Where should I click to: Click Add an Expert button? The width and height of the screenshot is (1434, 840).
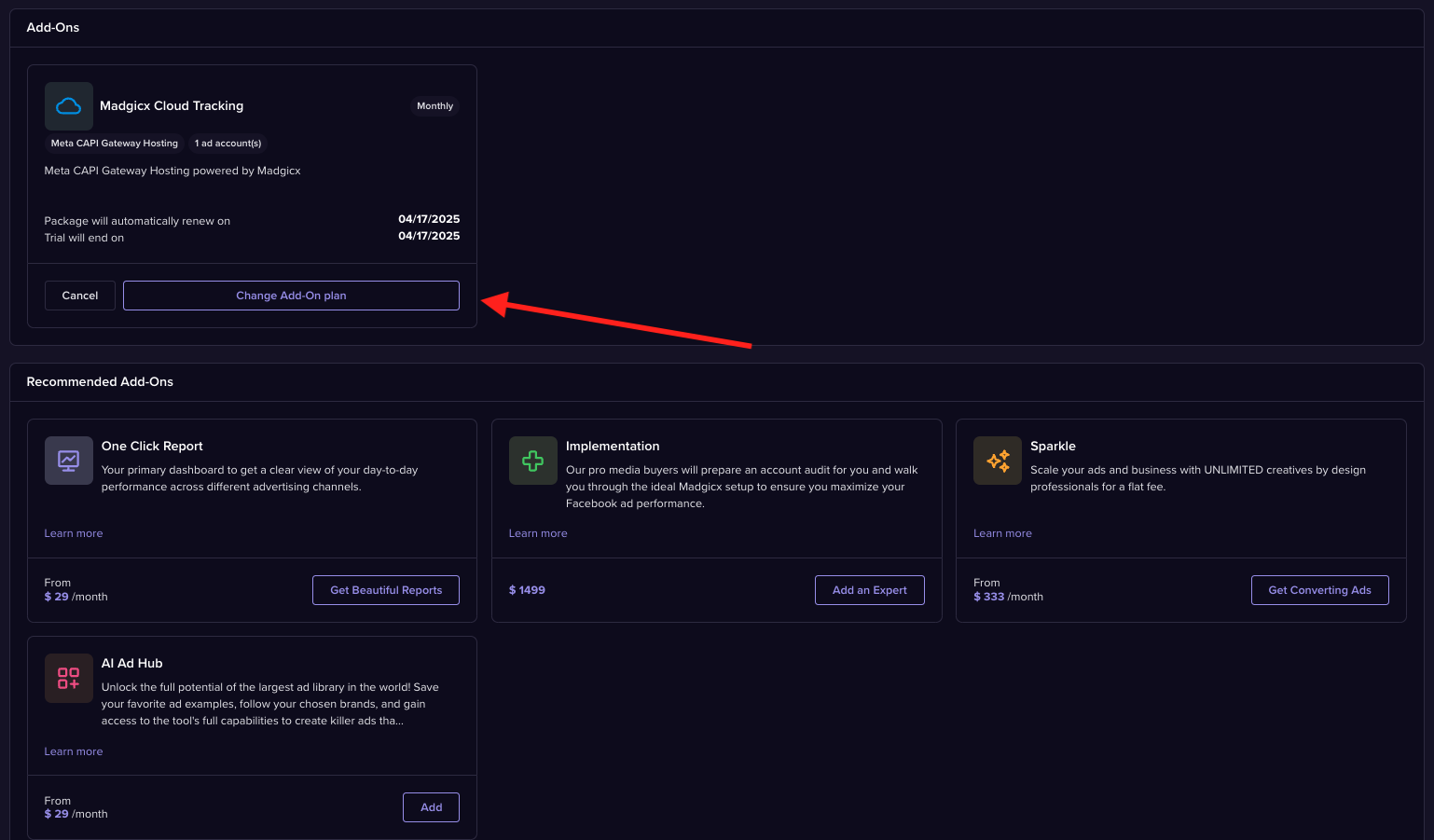point(870,590)
